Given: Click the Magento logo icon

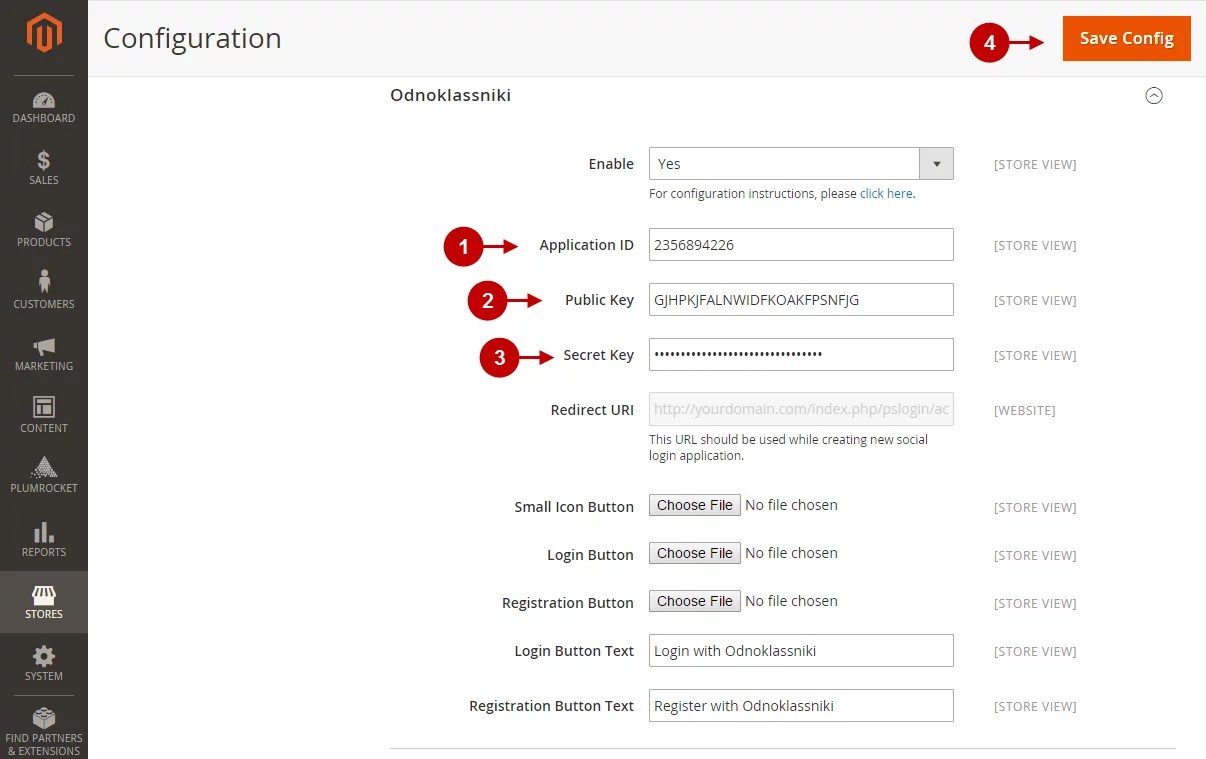Looking at the screenshot, I should pos(44,33).
